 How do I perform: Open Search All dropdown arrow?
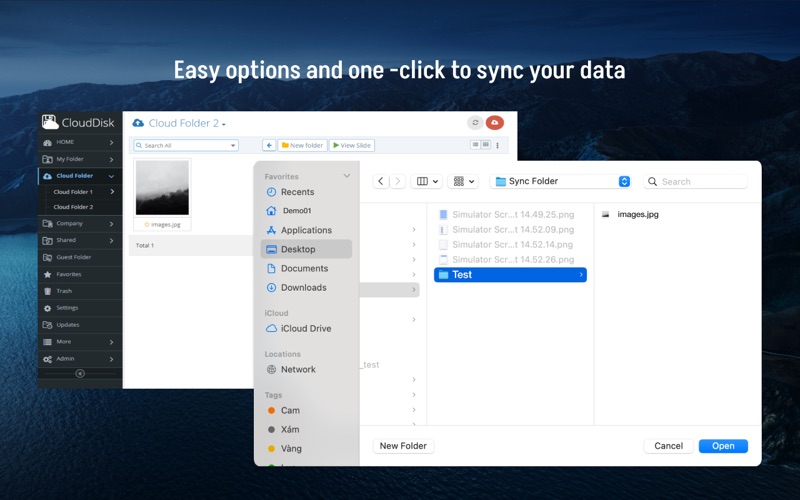click(x=233, y=145)
